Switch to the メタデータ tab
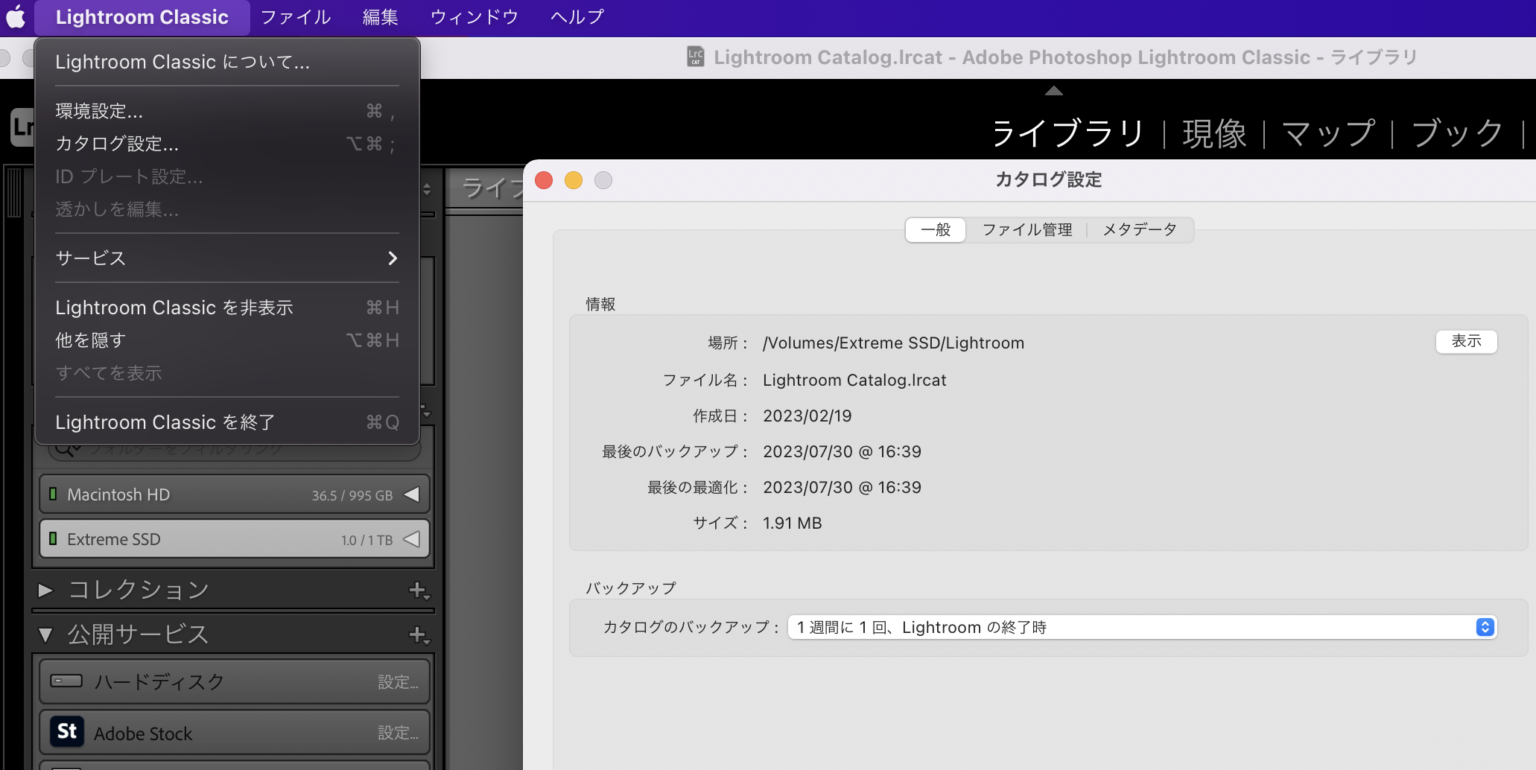The width and height of the screenshot is (1536, 770). click(x=1140, y=230)
